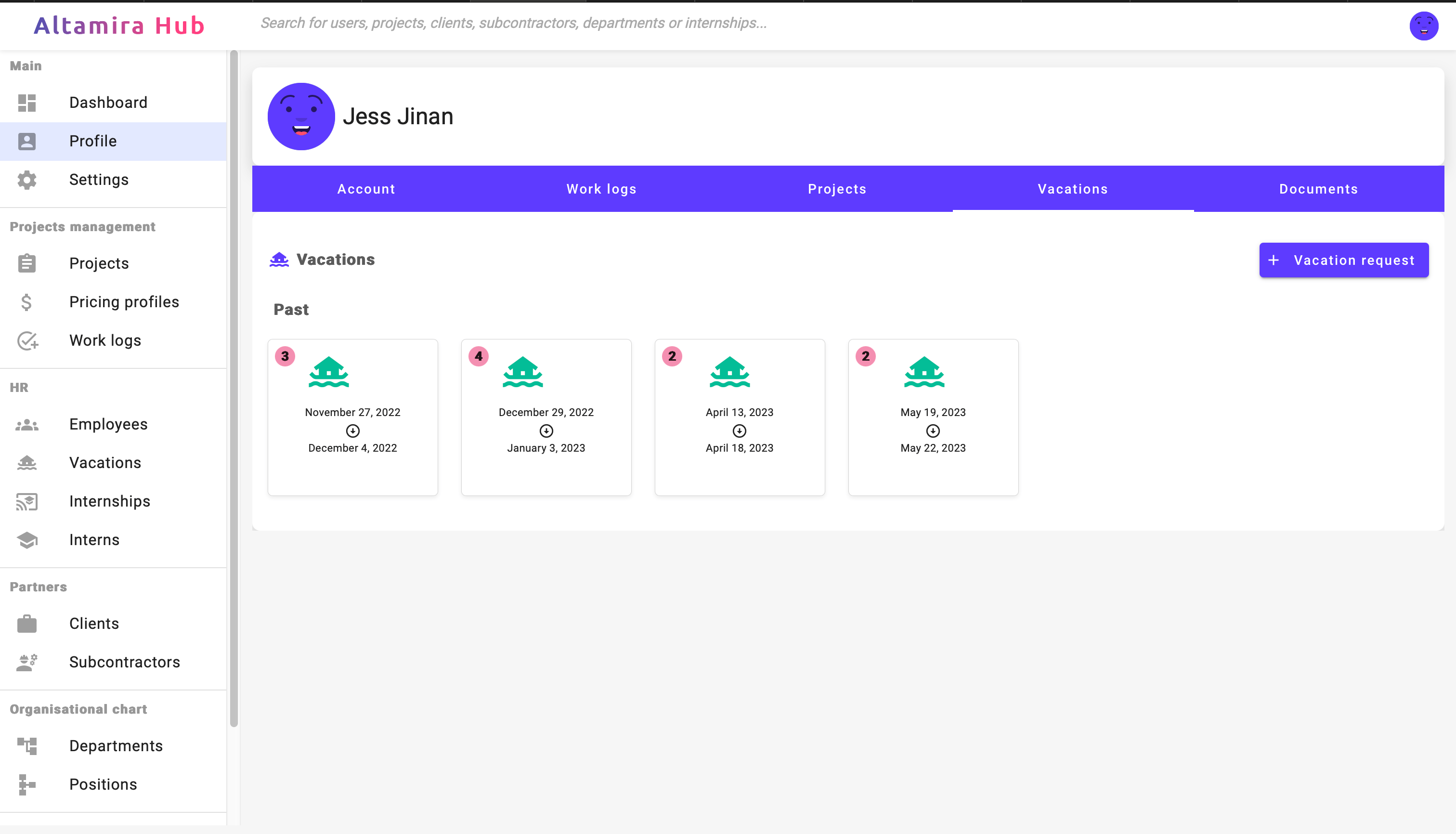
Task: Click the Work logs checkmark-plus icon
Action: click(26, 341)
